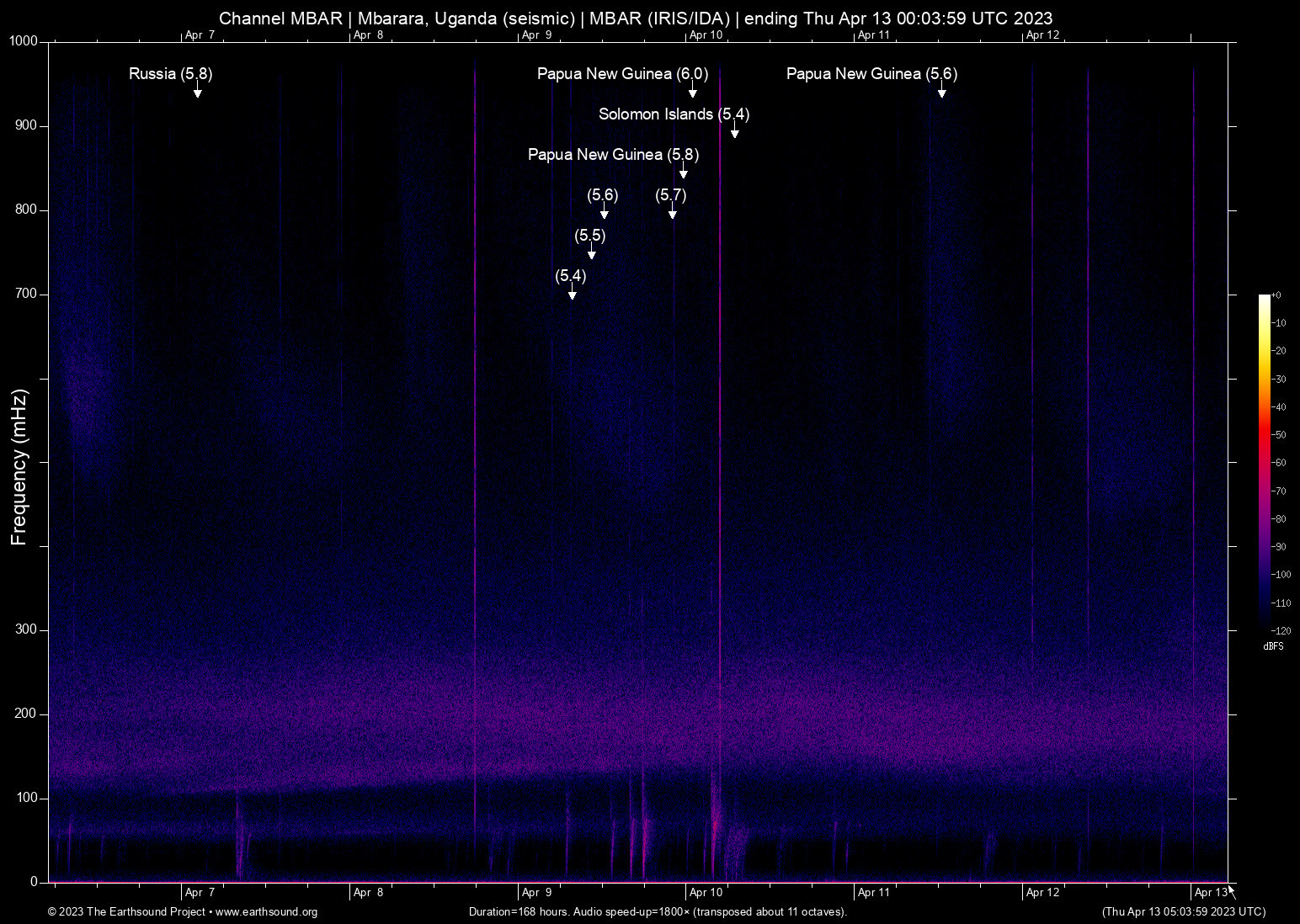1300x924 pixels.
Task: Click the 900 frequency tick label
Action: pyautogui.click(x=25, y=125)
